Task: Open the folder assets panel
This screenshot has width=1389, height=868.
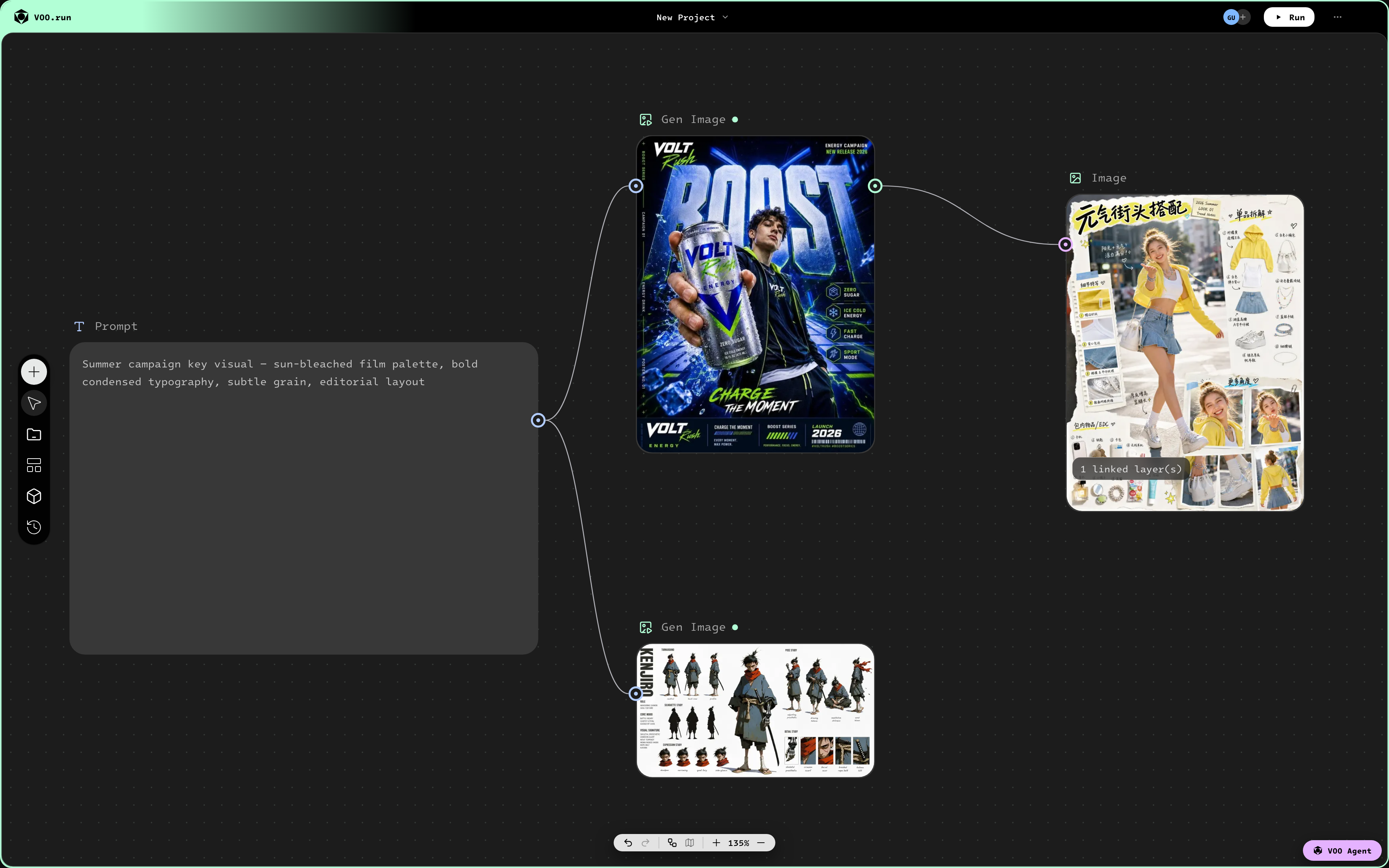Action: tap(34, 435)
